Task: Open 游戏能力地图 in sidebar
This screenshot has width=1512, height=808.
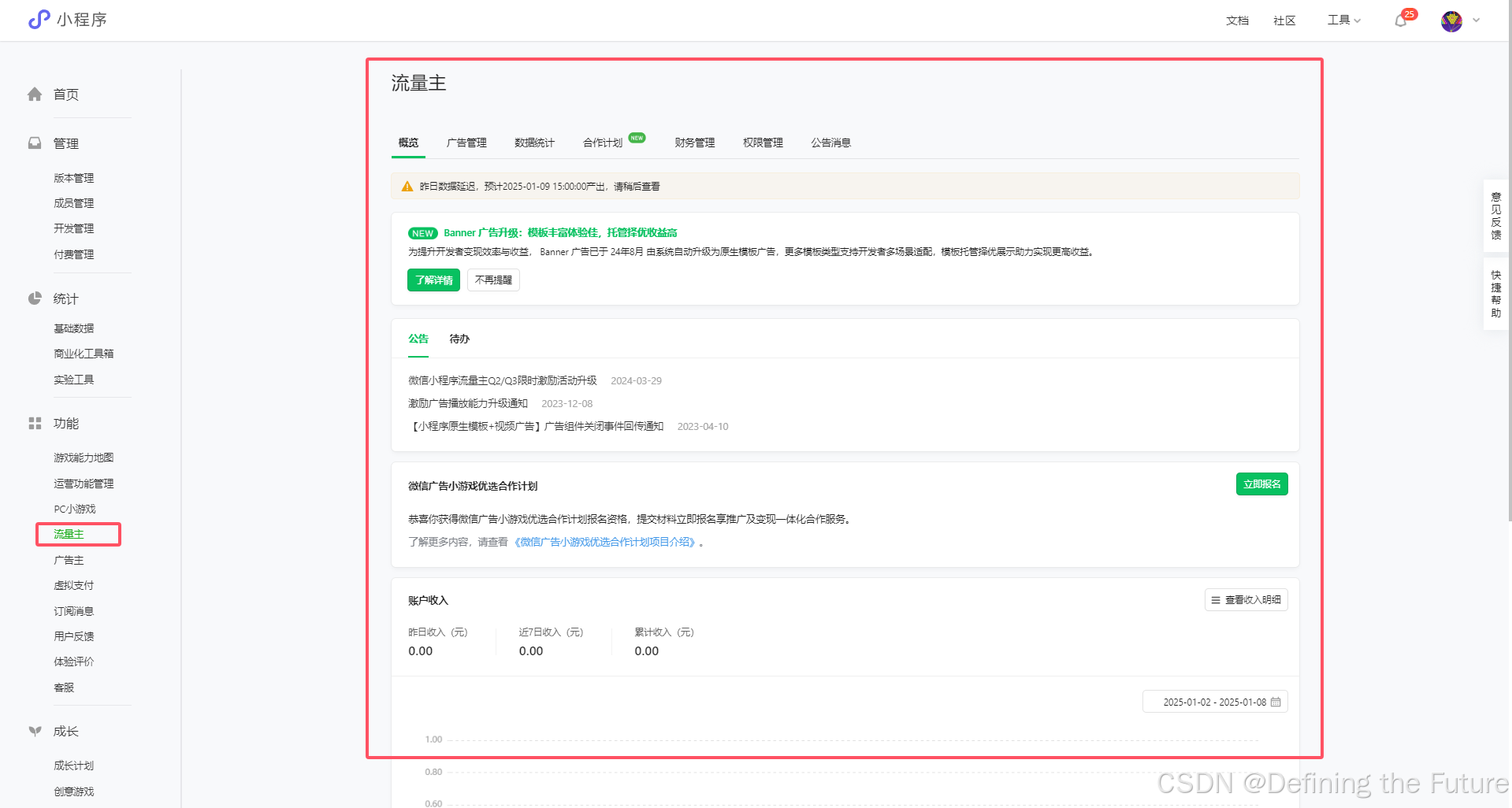Action: (x=84, y=458)
